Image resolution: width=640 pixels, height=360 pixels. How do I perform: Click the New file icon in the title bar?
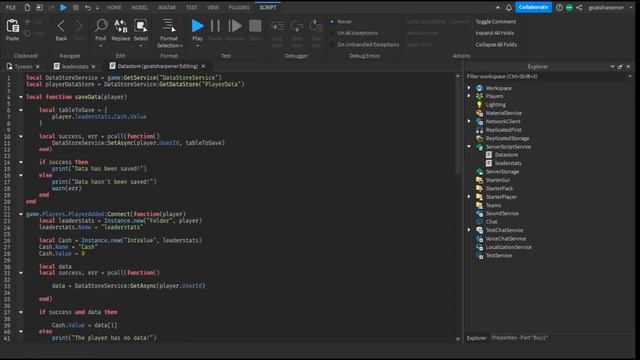point(27,7)
